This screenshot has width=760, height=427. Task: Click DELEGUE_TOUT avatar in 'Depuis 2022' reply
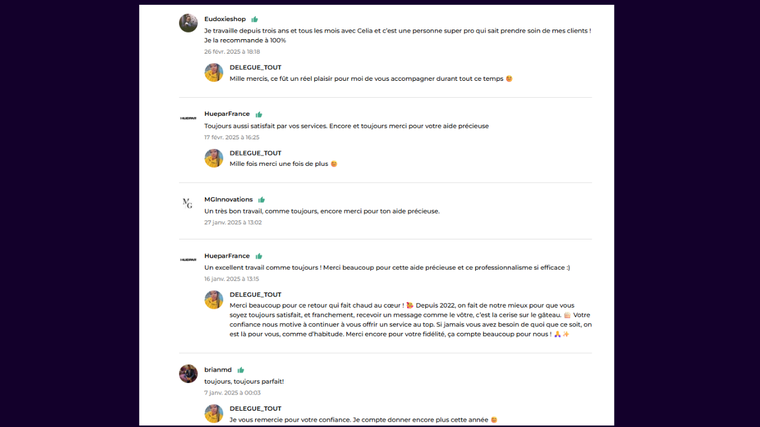point(214,300)
